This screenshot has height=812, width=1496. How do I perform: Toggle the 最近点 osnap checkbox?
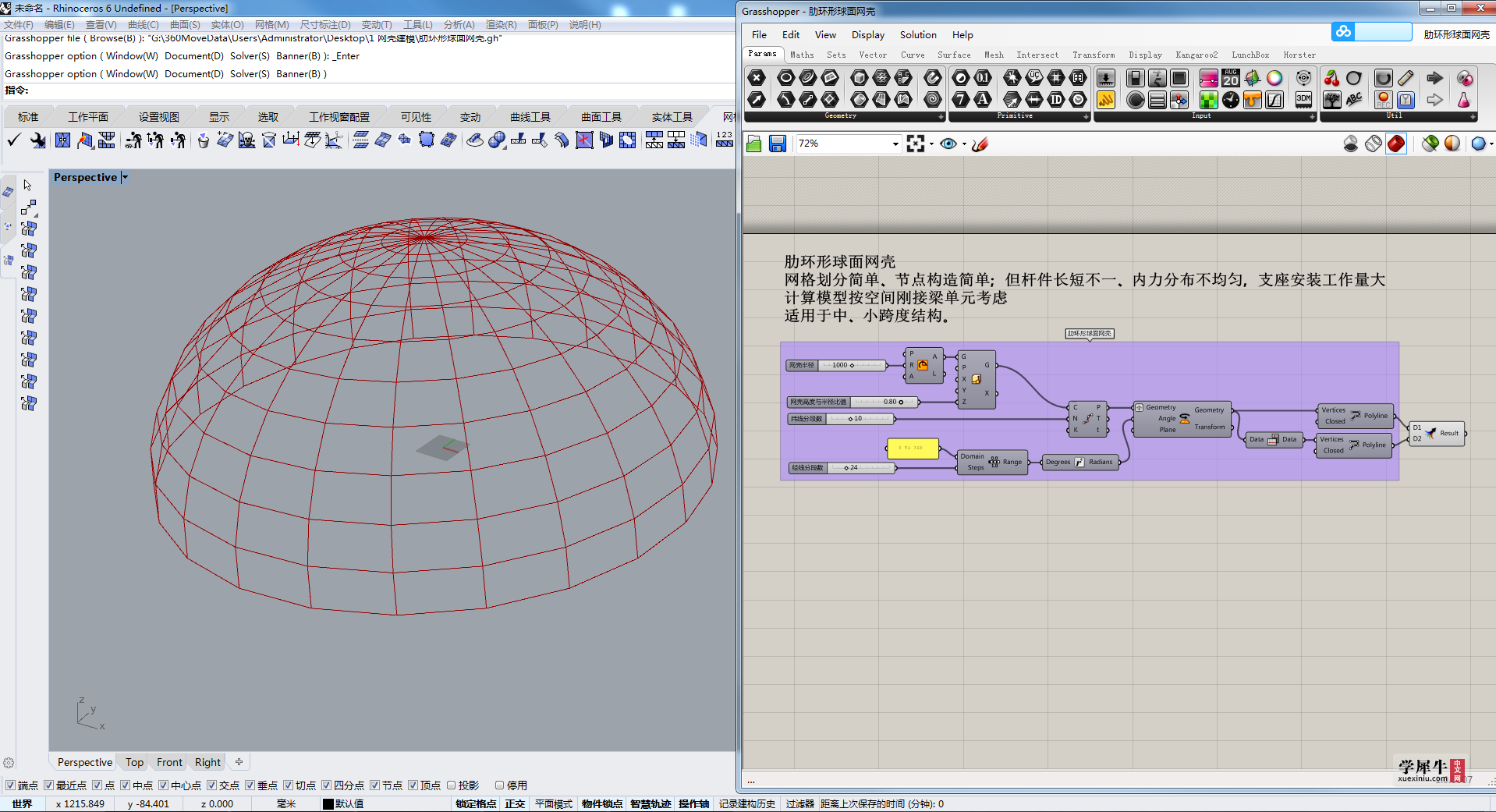48,785
